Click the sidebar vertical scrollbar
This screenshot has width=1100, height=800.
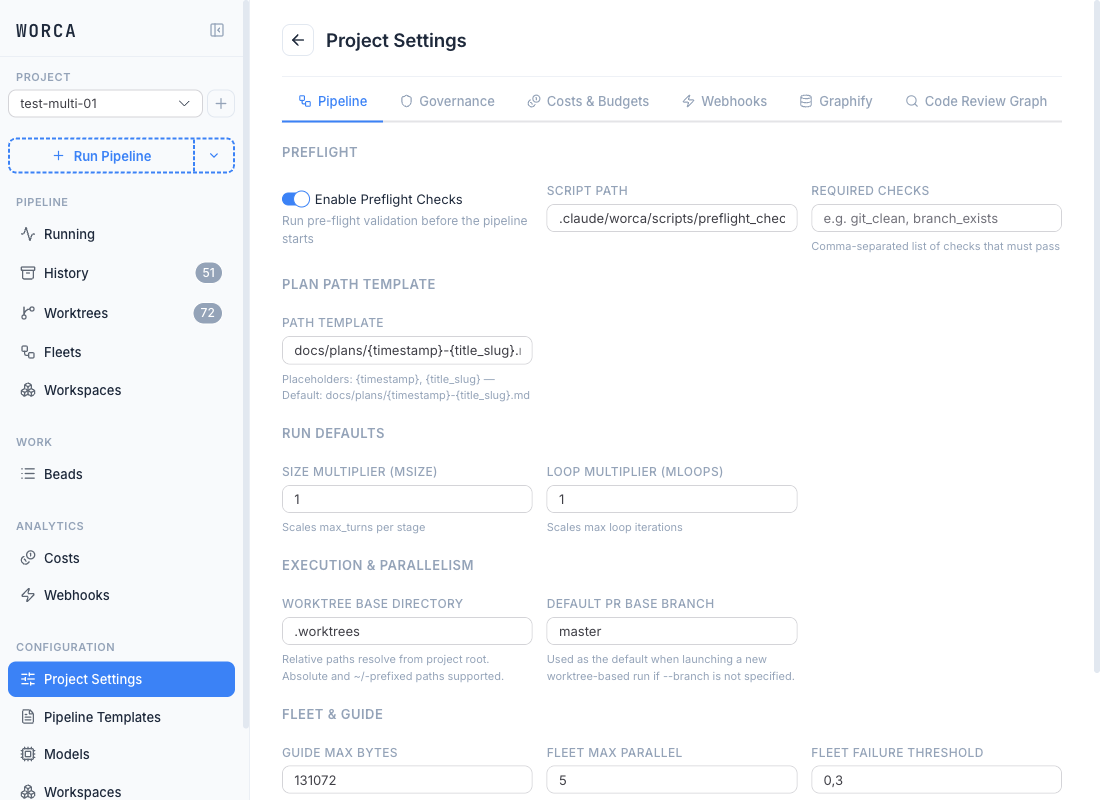pyautogui.click(x=246, y=365)
